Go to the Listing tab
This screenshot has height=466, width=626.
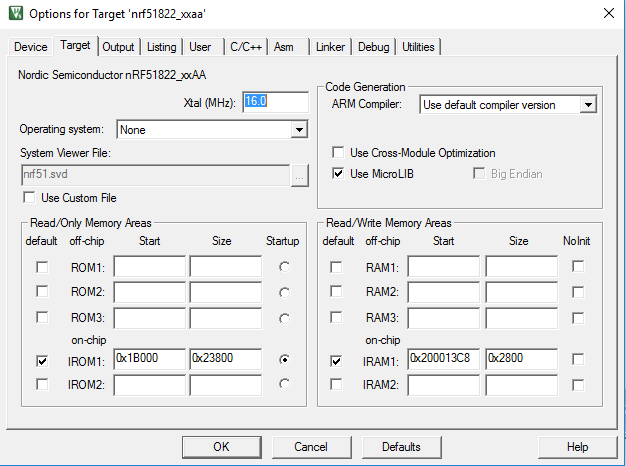click(161, 47)
